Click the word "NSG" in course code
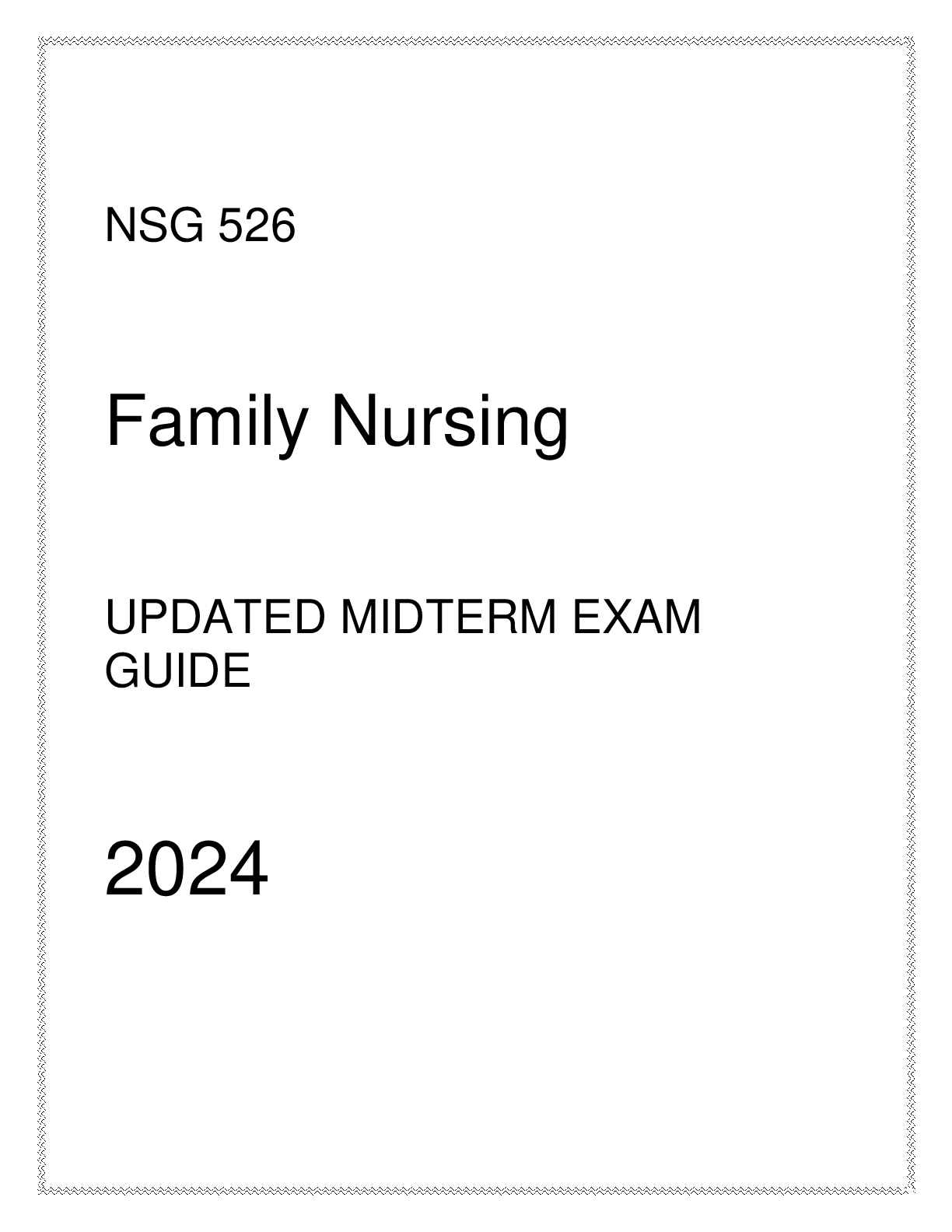This screenshot has height=1232, width=952. point(155,226)
